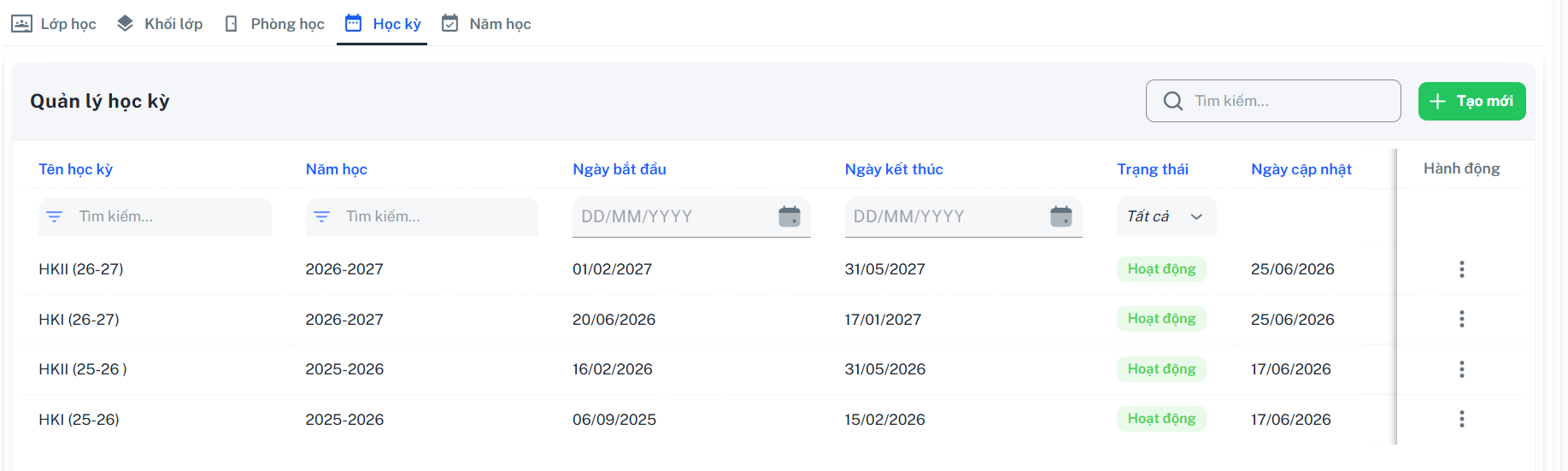Click filter icon in Năm học column

[x=321, y=217]
